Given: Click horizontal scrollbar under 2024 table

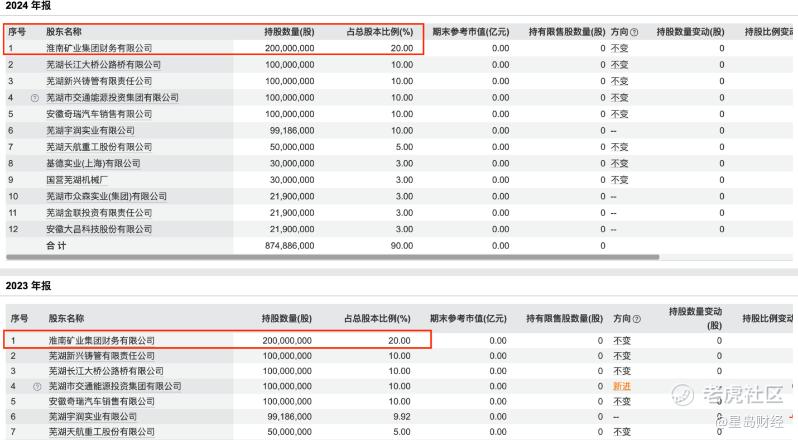Looking at the screenshot, I should 332,257.
